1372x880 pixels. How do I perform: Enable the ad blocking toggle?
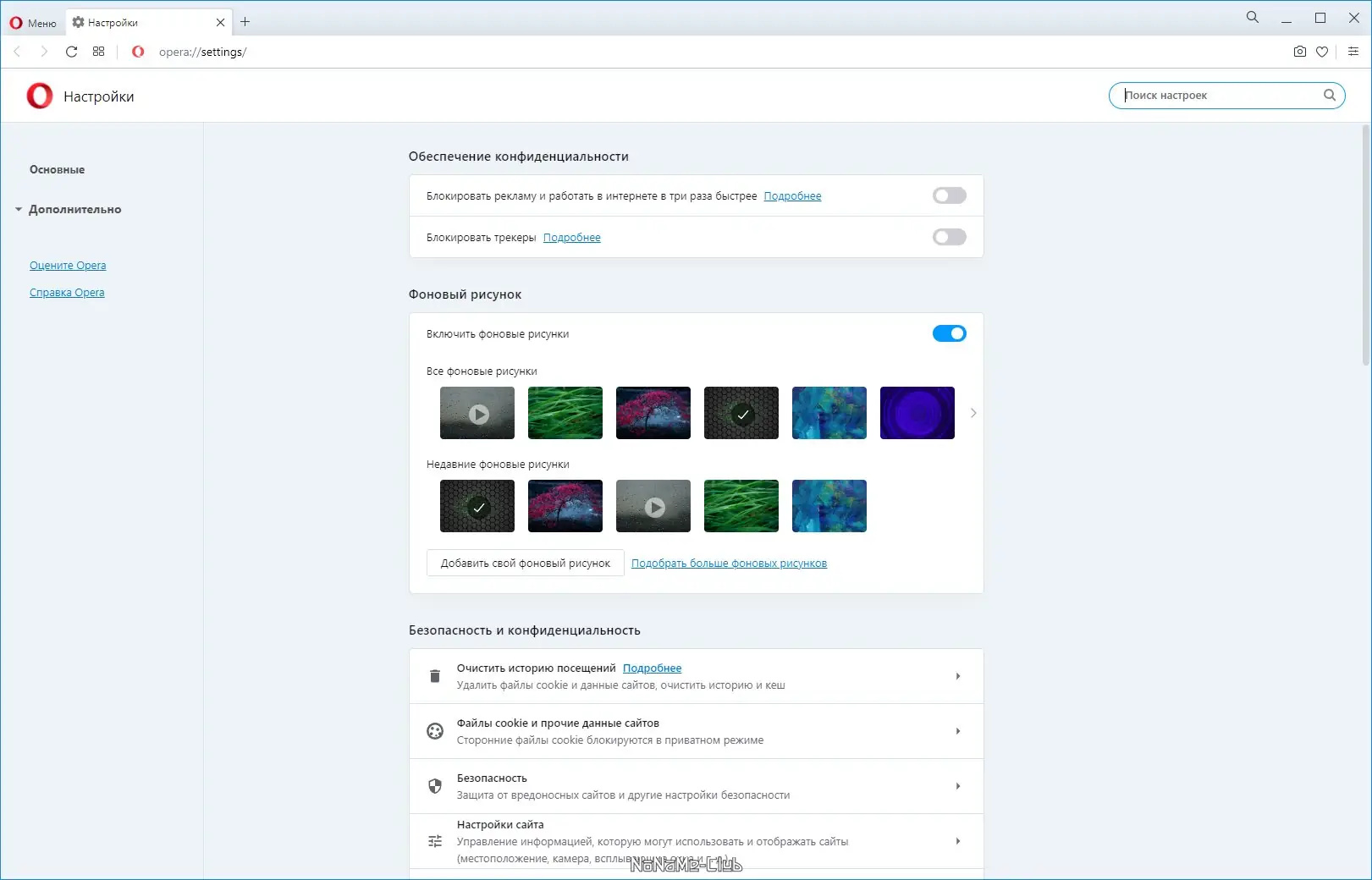tap(949, 195)
